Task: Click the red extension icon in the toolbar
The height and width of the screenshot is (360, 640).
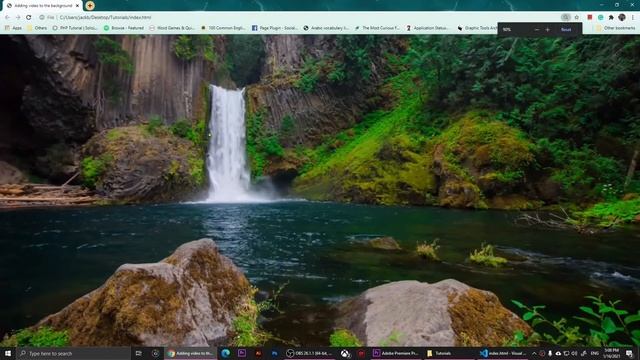Action: click(590, 18)
